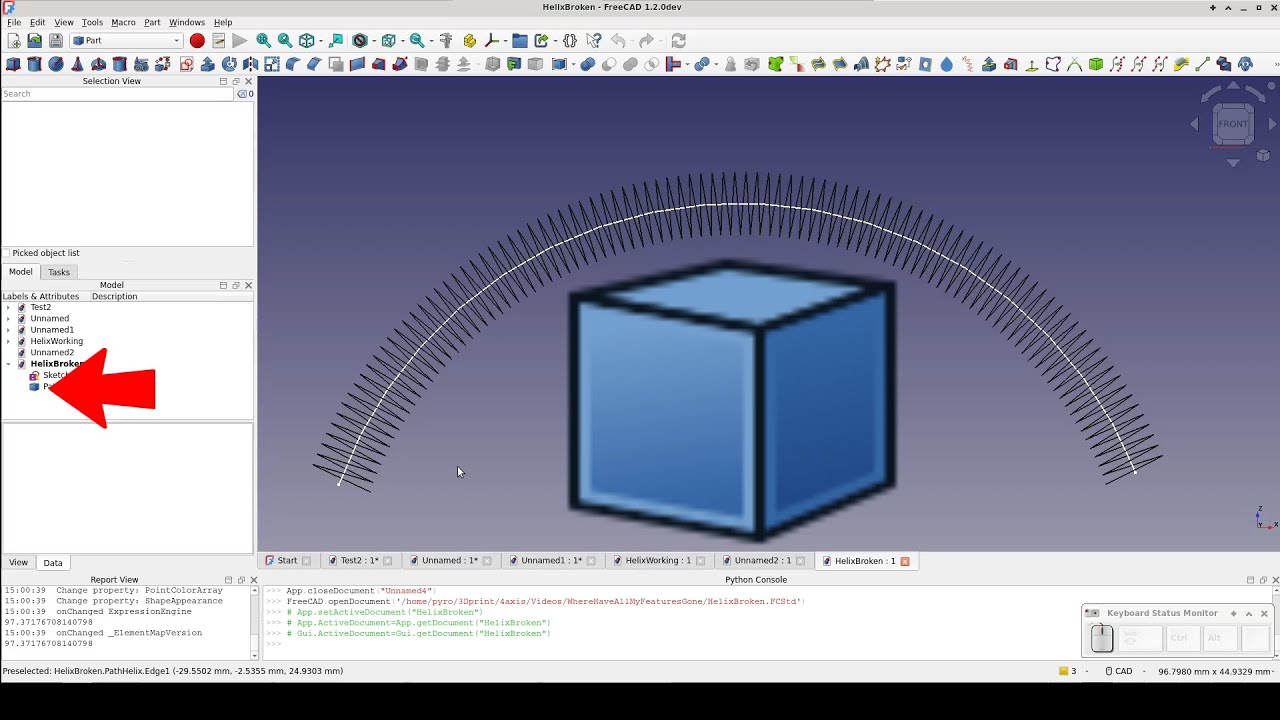Image resolution: width=1280 pixels, height=720 pixels.
Task: Click the Description column header
Action: click(x=114, y=296)
